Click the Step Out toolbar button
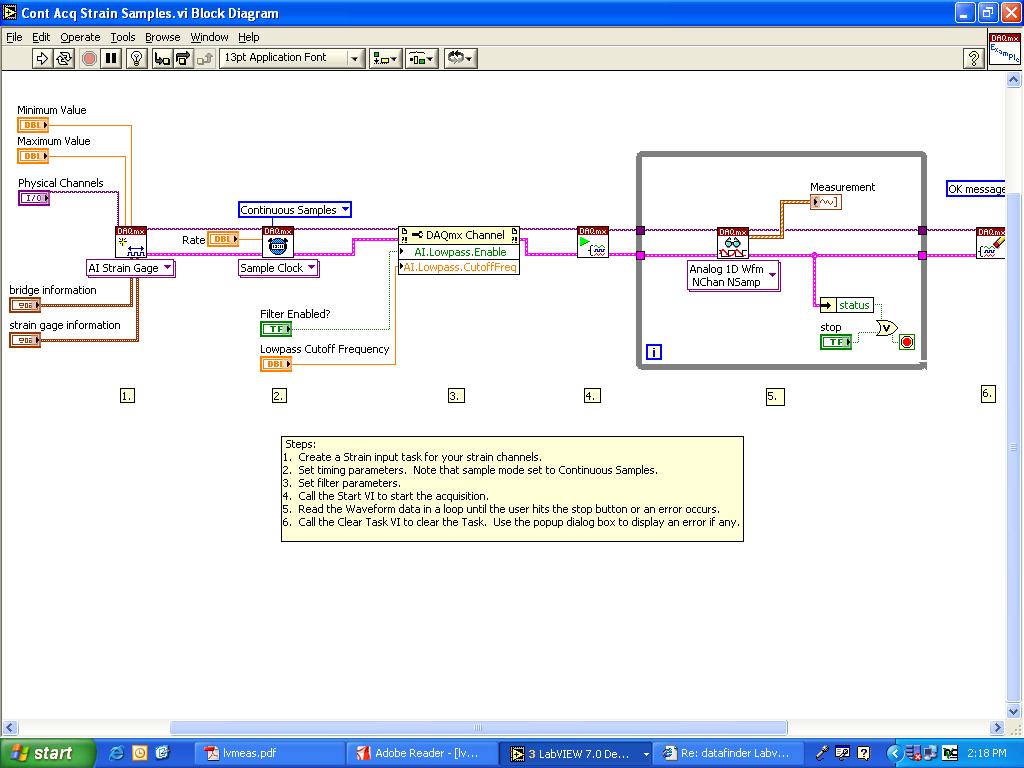Screen dimensions: 1024x768 (x=205, y=58)
